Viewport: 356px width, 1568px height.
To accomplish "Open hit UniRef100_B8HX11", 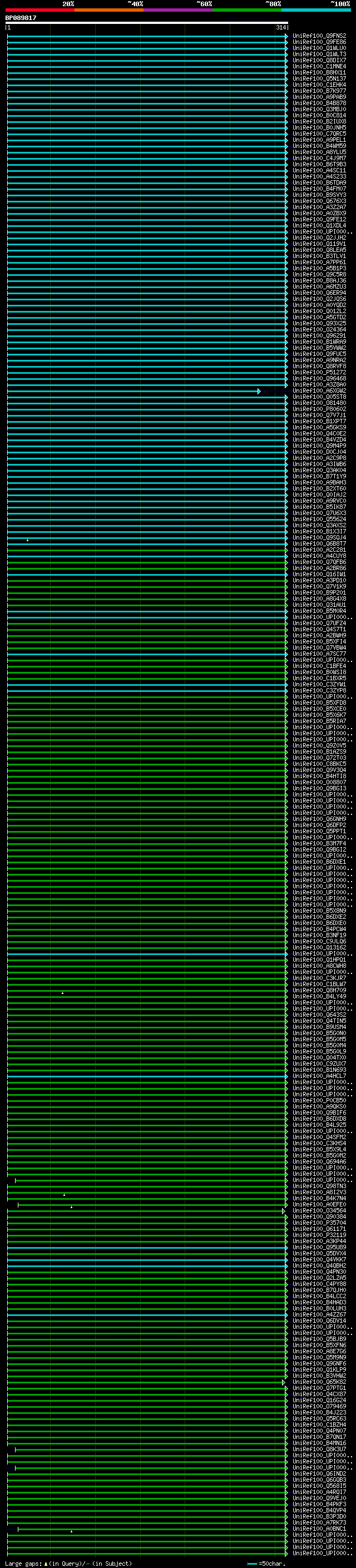I will [319, 72].
